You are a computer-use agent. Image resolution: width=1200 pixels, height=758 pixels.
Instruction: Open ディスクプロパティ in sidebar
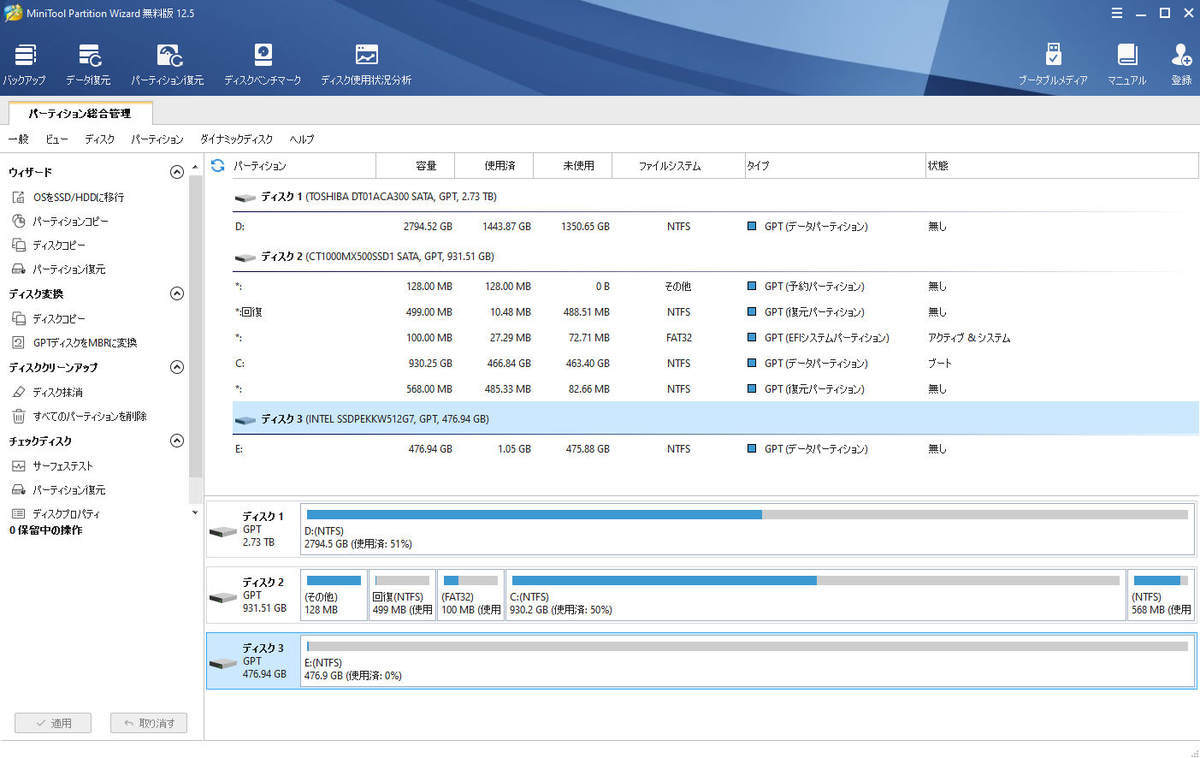(55, 514)
